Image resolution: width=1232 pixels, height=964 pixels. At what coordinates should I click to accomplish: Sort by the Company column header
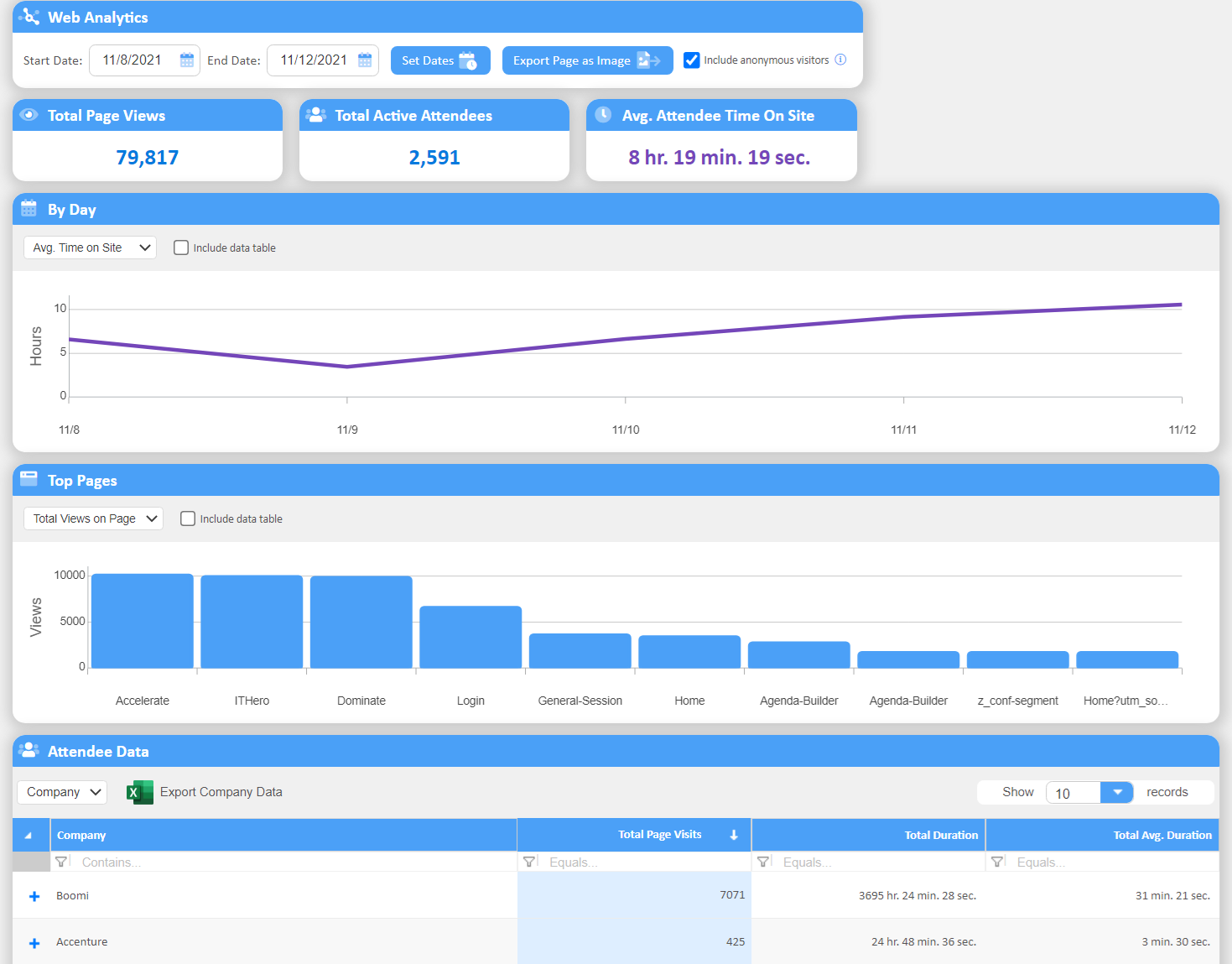81,835
